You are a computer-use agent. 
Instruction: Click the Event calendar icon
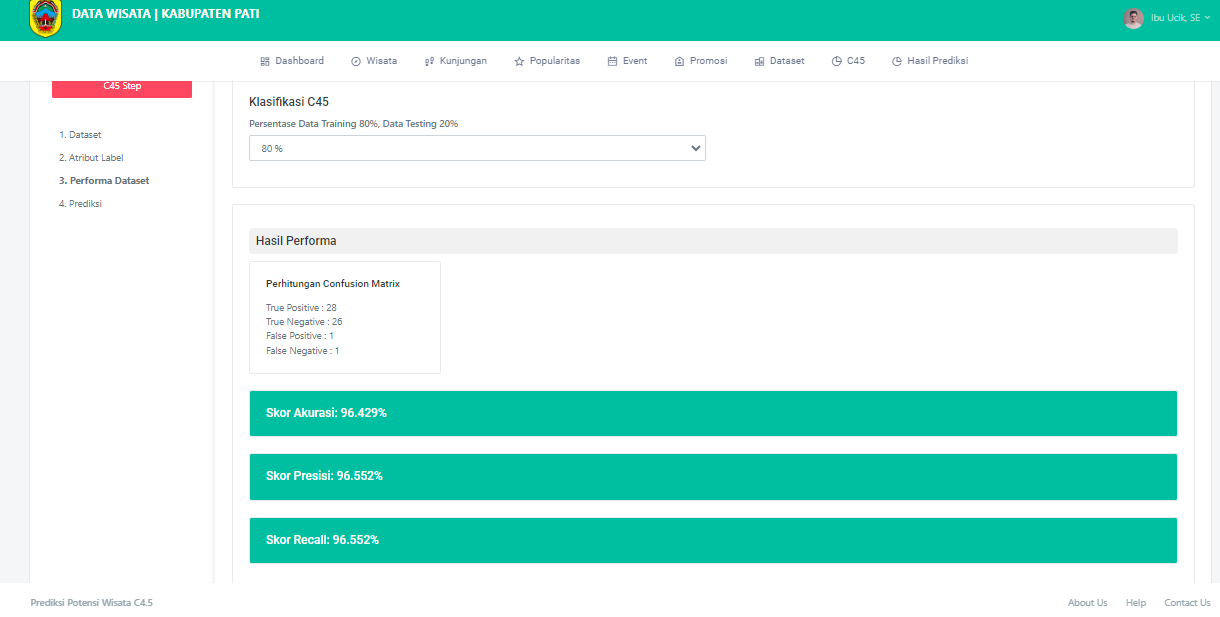[612, 61]
